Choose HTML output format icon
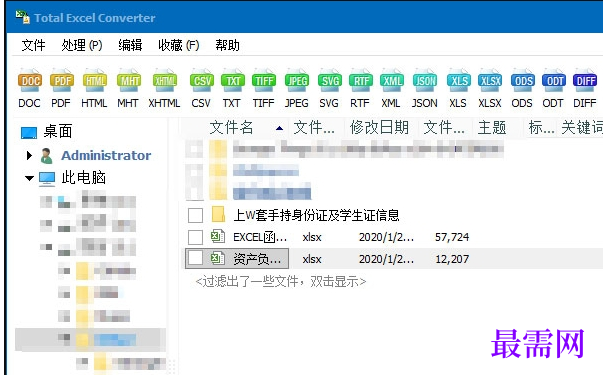 click(x=94, y=81)
